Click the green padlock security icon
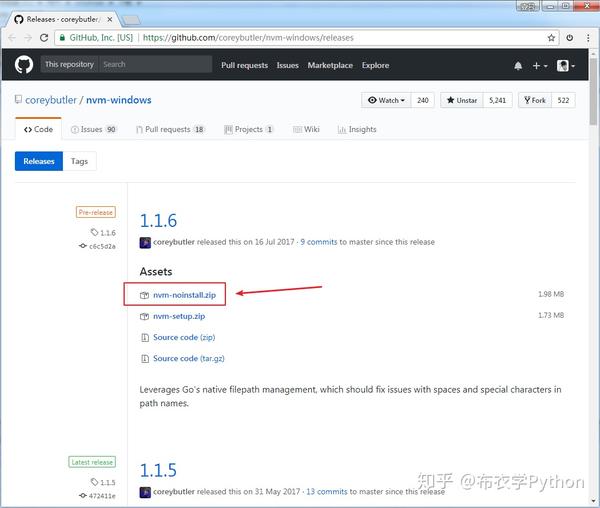600x508 pixels. point(62,37)
